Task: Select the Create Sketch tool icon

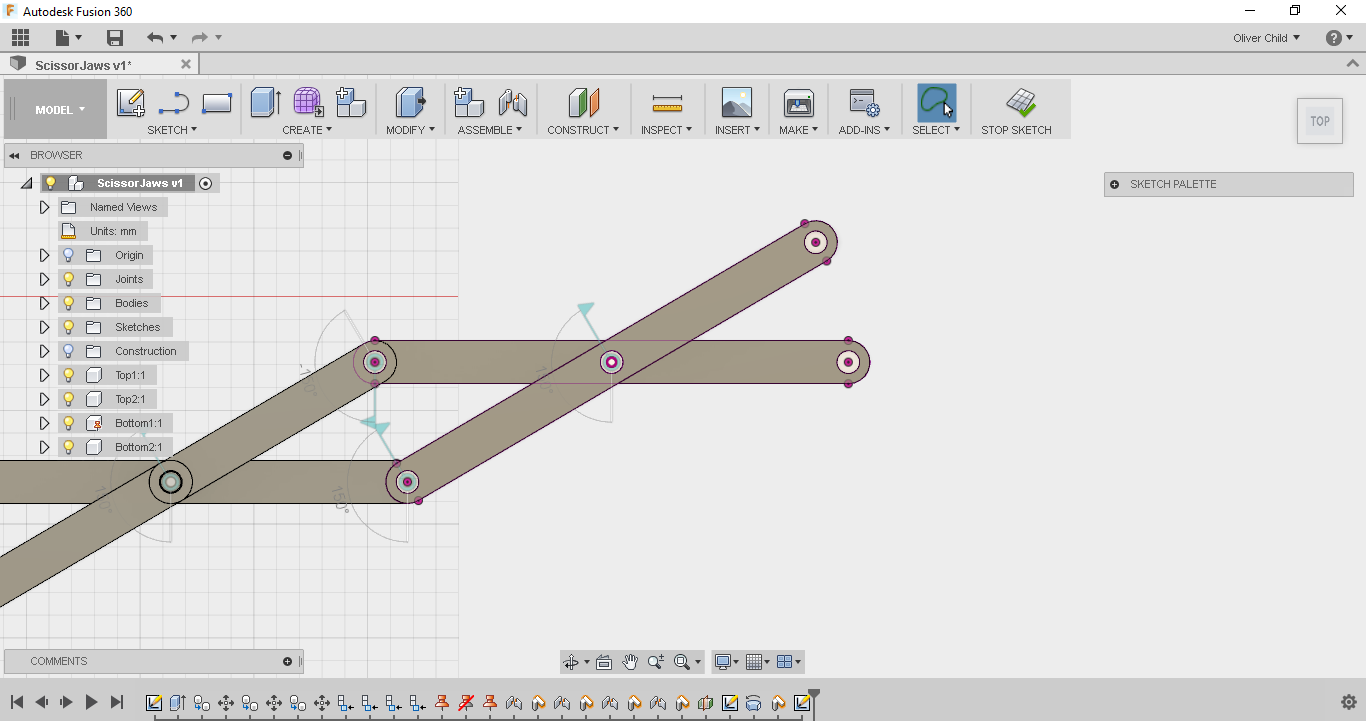Action: [x=131, y=103]
